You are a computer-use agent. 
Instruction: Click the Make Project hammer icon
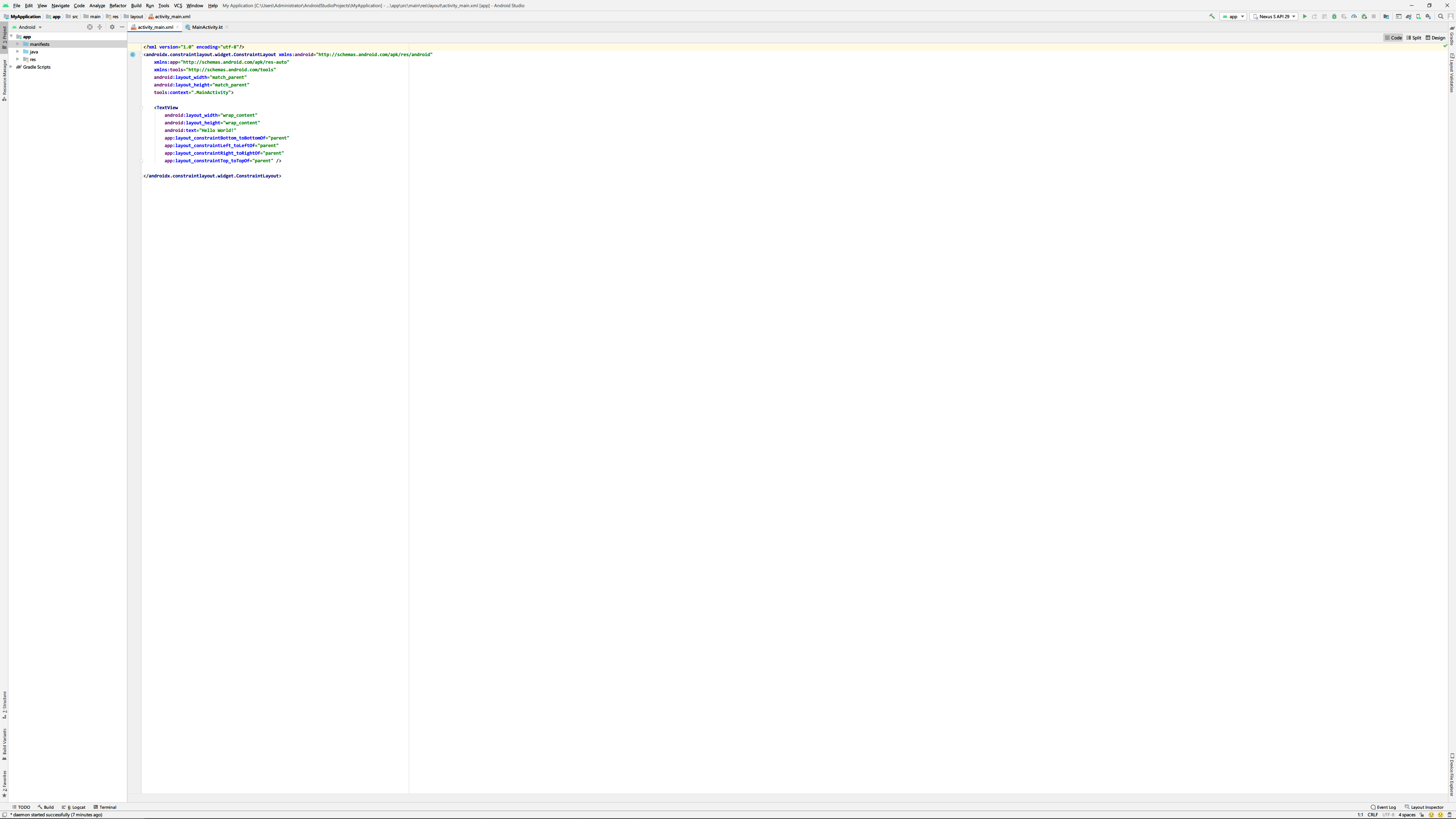pyautogui.click(x=1212, y=16)
